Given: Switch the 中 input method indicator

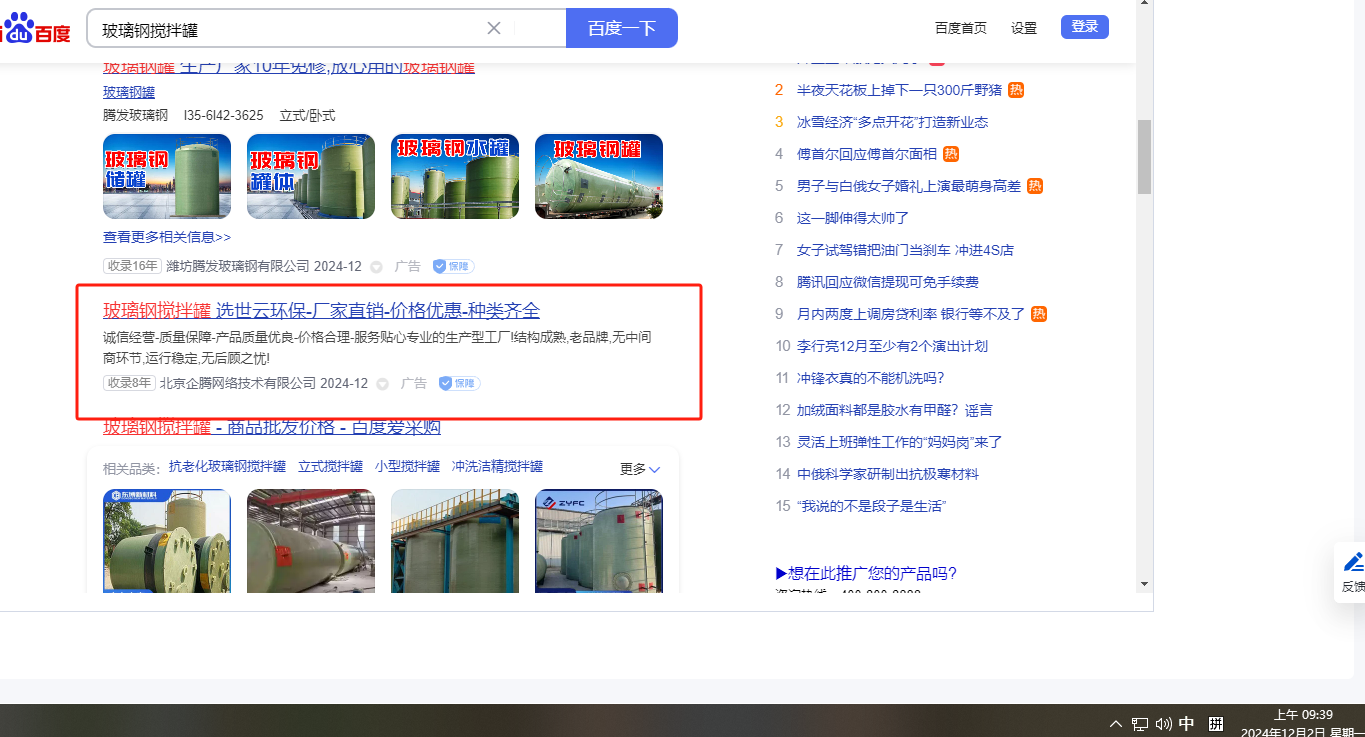Looking at the screenshot, I should [1187, 724].
